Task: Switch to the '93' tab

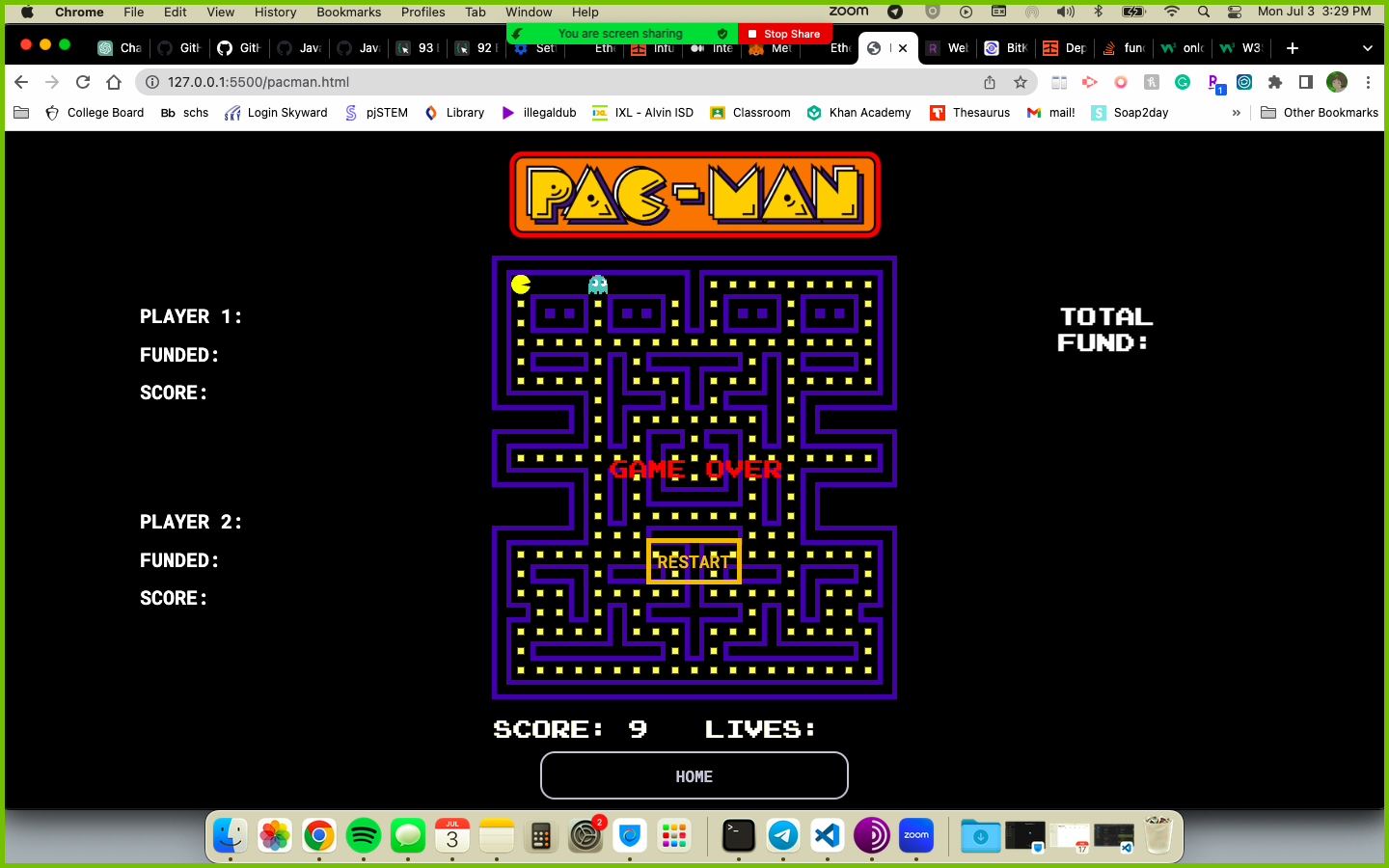Action: (419, 48)
